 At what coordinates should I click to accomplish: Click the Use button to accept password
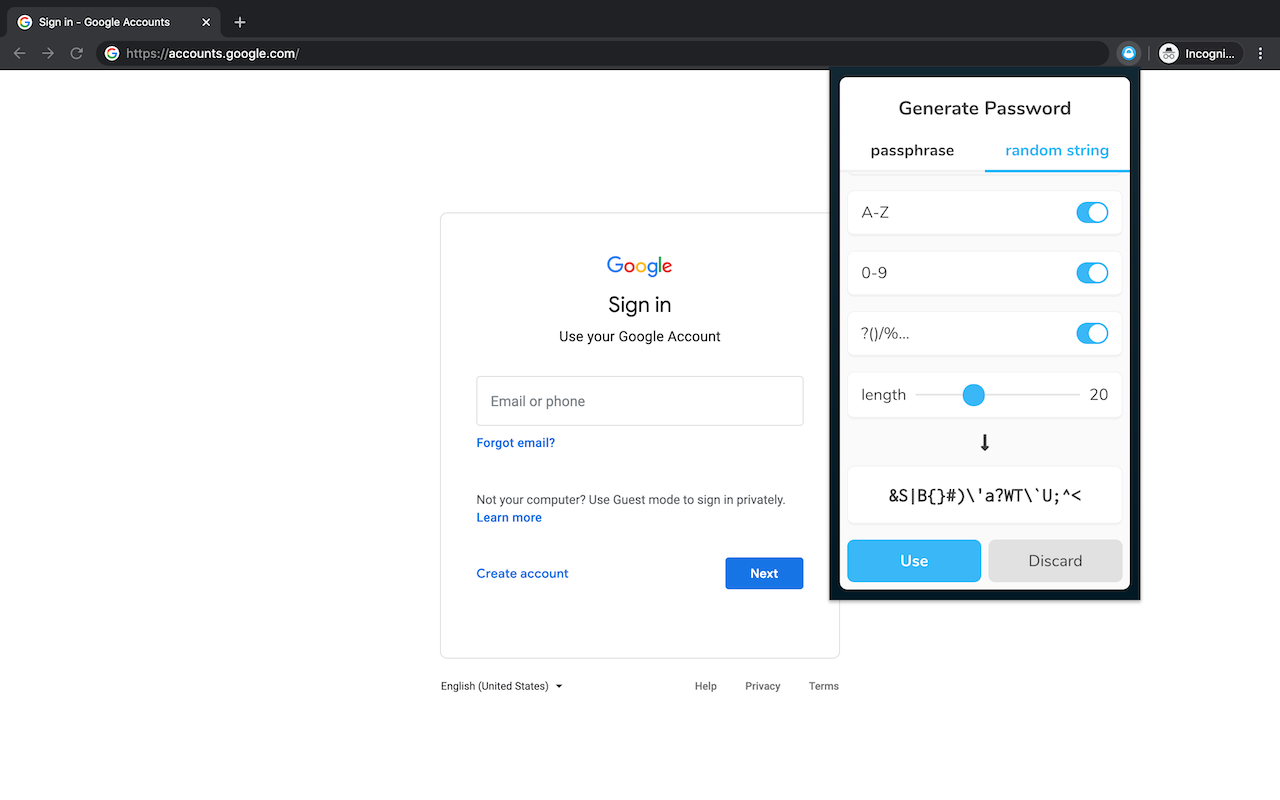tap(913, 561)
